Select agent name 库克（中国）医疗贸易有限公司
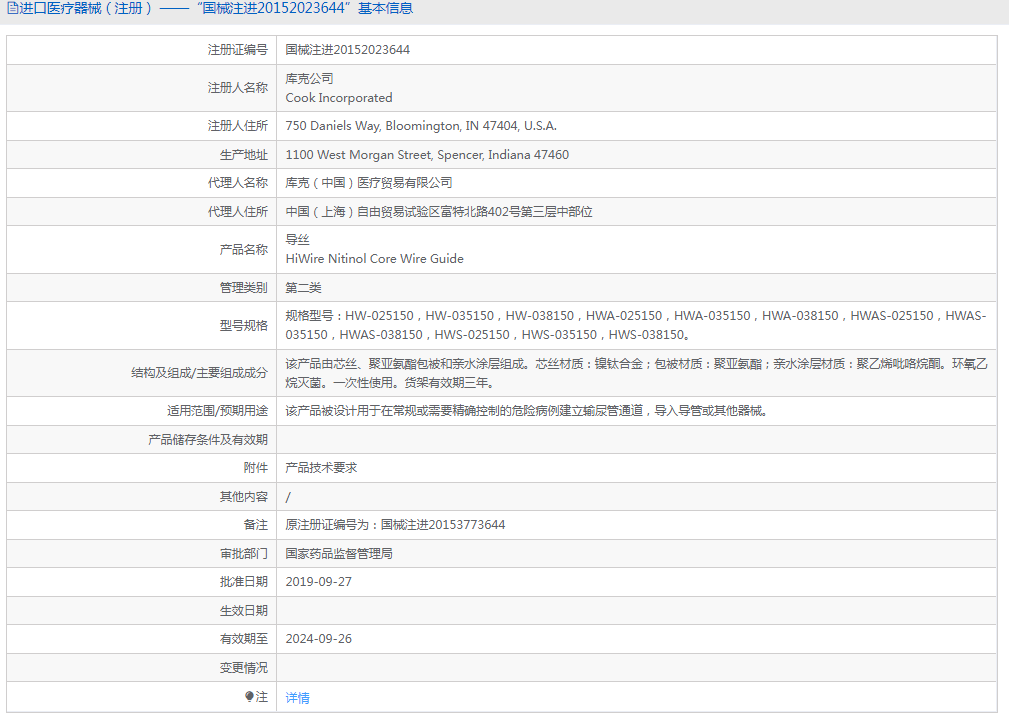 pos(369,183)
